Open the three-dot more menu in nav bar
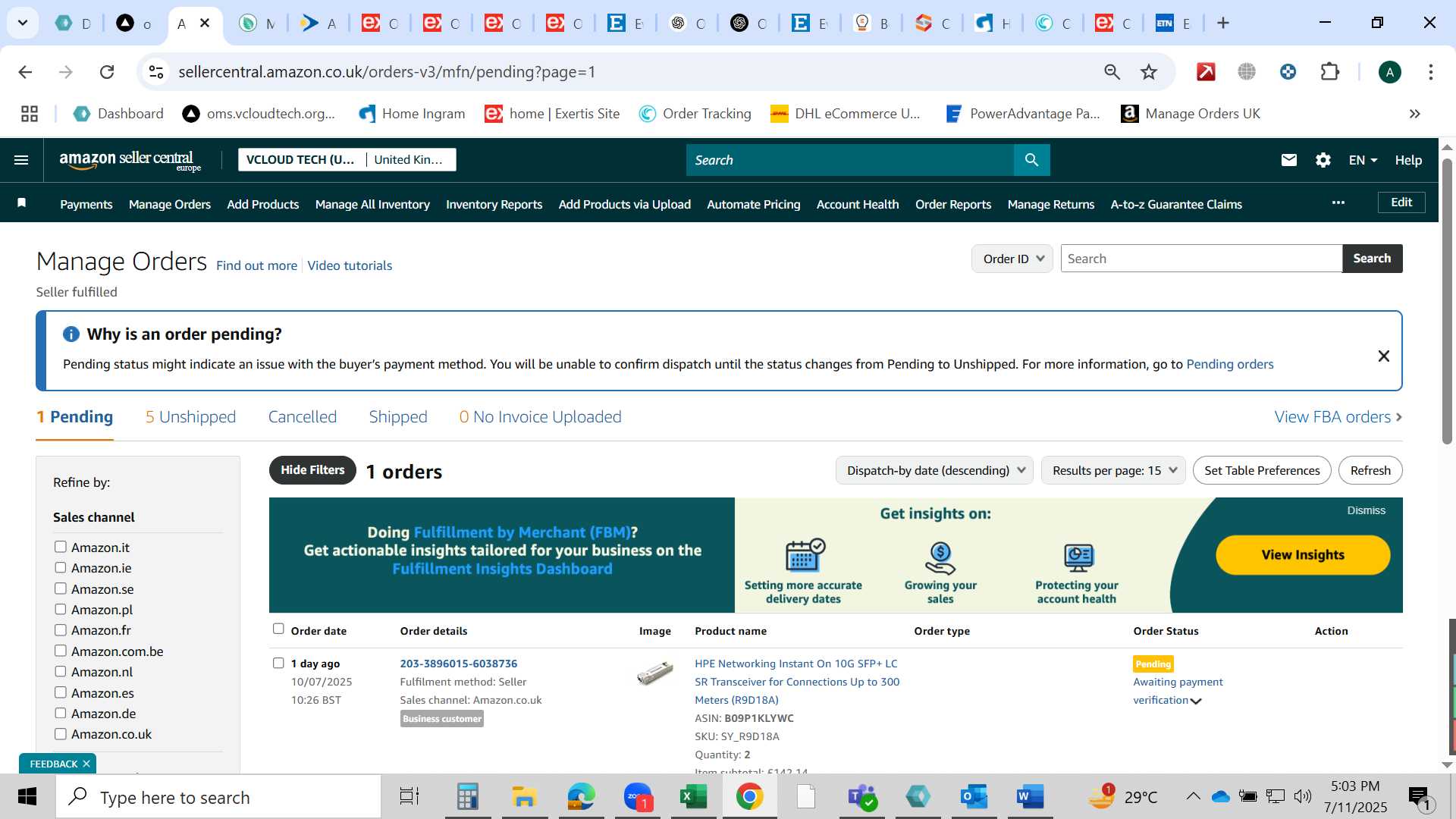This screenshot has height=819, width=1456. 1338,202
